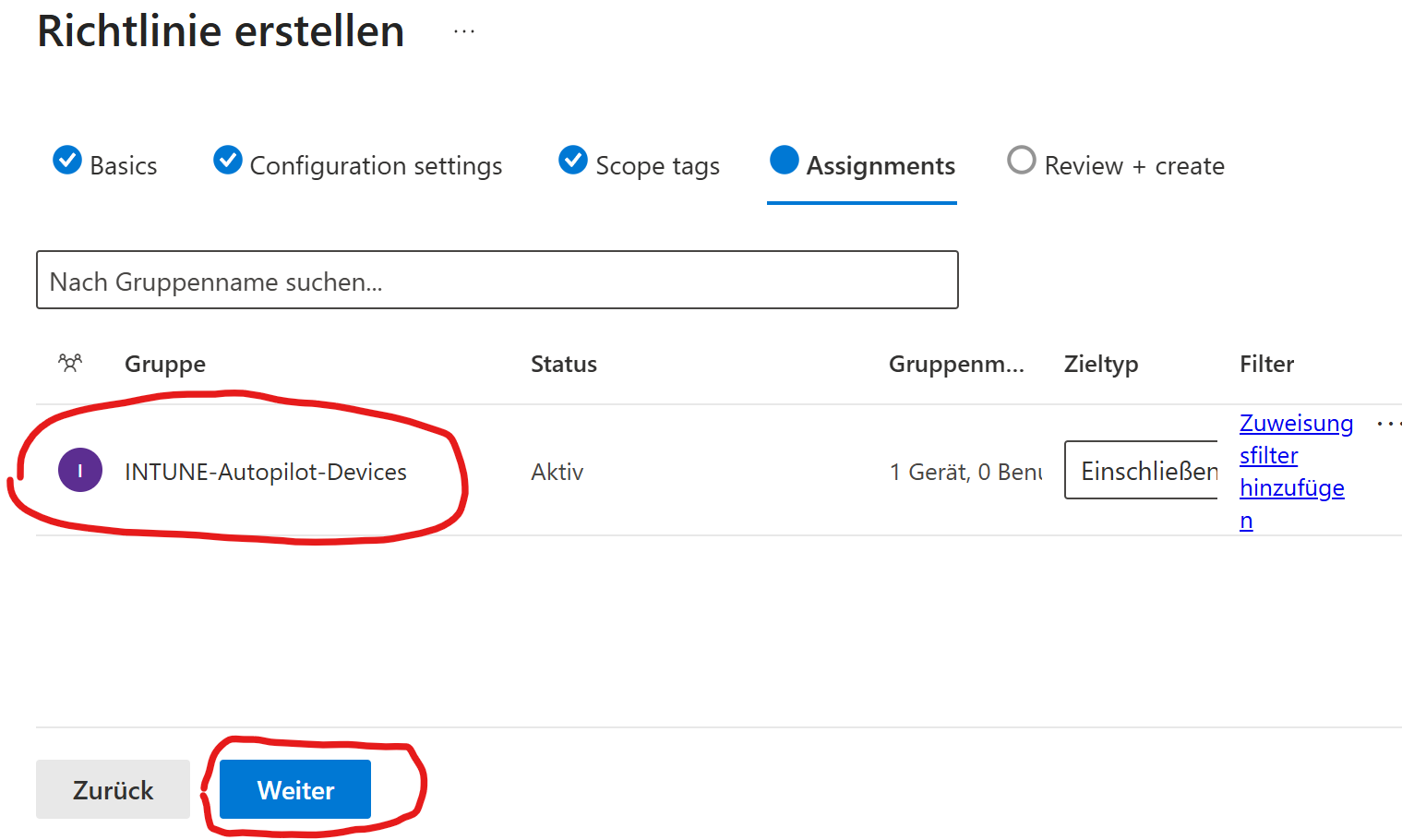Sort by the Gruppe column header

[x=165, y=364]
